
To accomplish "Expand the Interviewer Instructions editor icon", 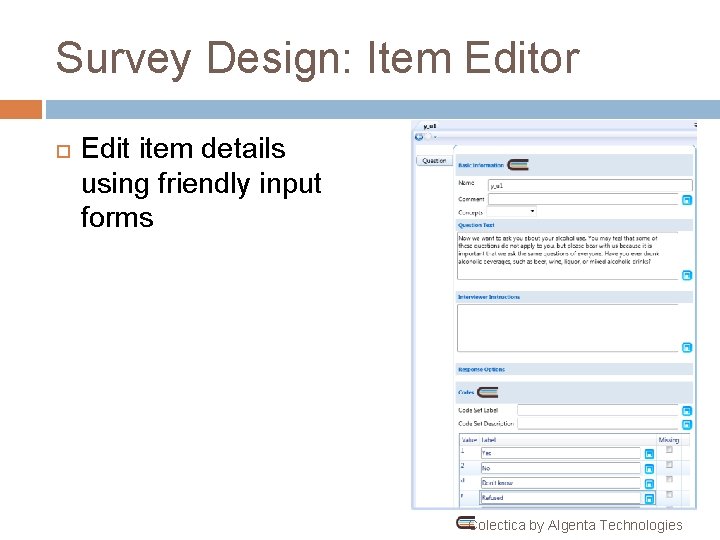I will (x=686, y=347).
